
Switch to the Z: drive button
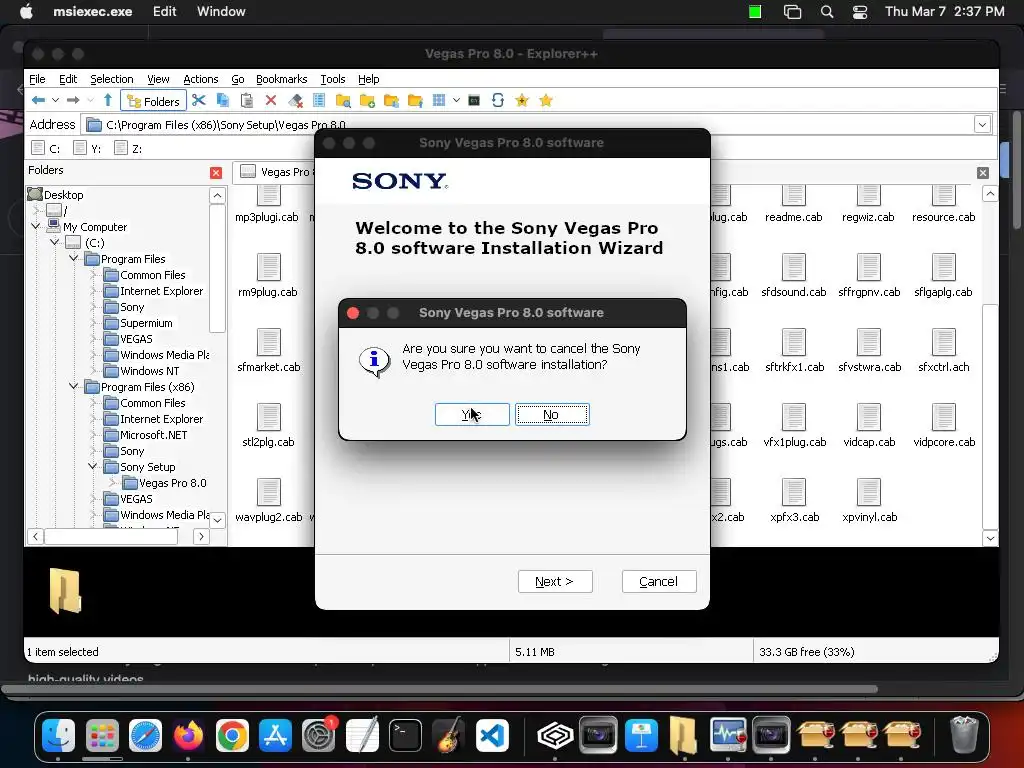point(128,148)
